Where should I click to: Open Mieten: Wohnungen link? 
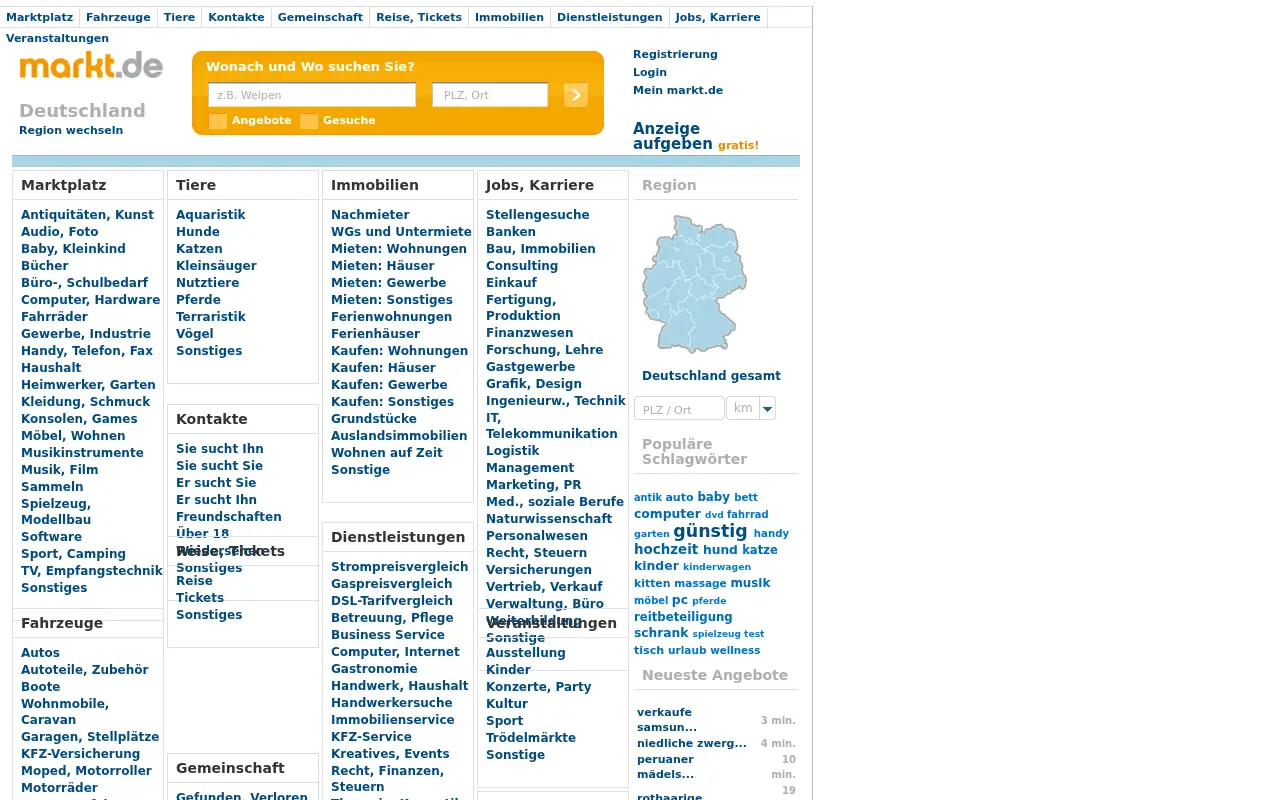pyautogui.click(x=399, y=249)
